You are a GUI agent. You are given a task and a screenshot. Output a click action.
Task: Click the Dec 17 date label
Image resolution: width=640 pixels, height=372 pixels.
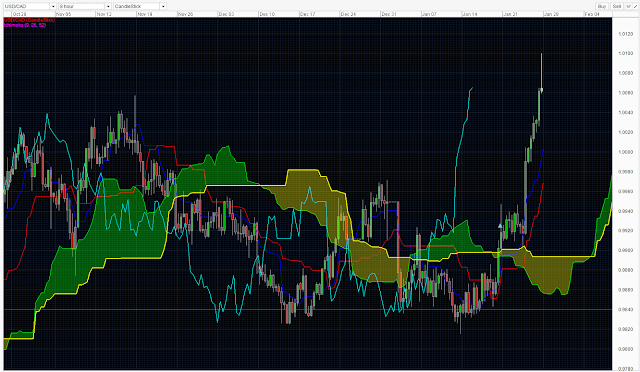click(x=307, y=14)
